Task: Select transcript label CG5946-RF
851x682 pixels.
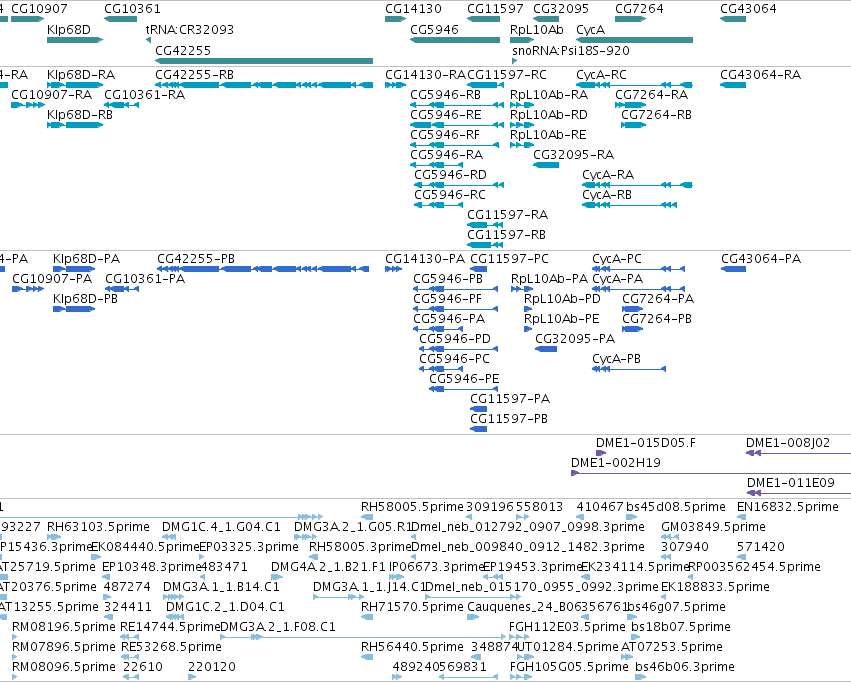Action: click(x=444, y=135)
